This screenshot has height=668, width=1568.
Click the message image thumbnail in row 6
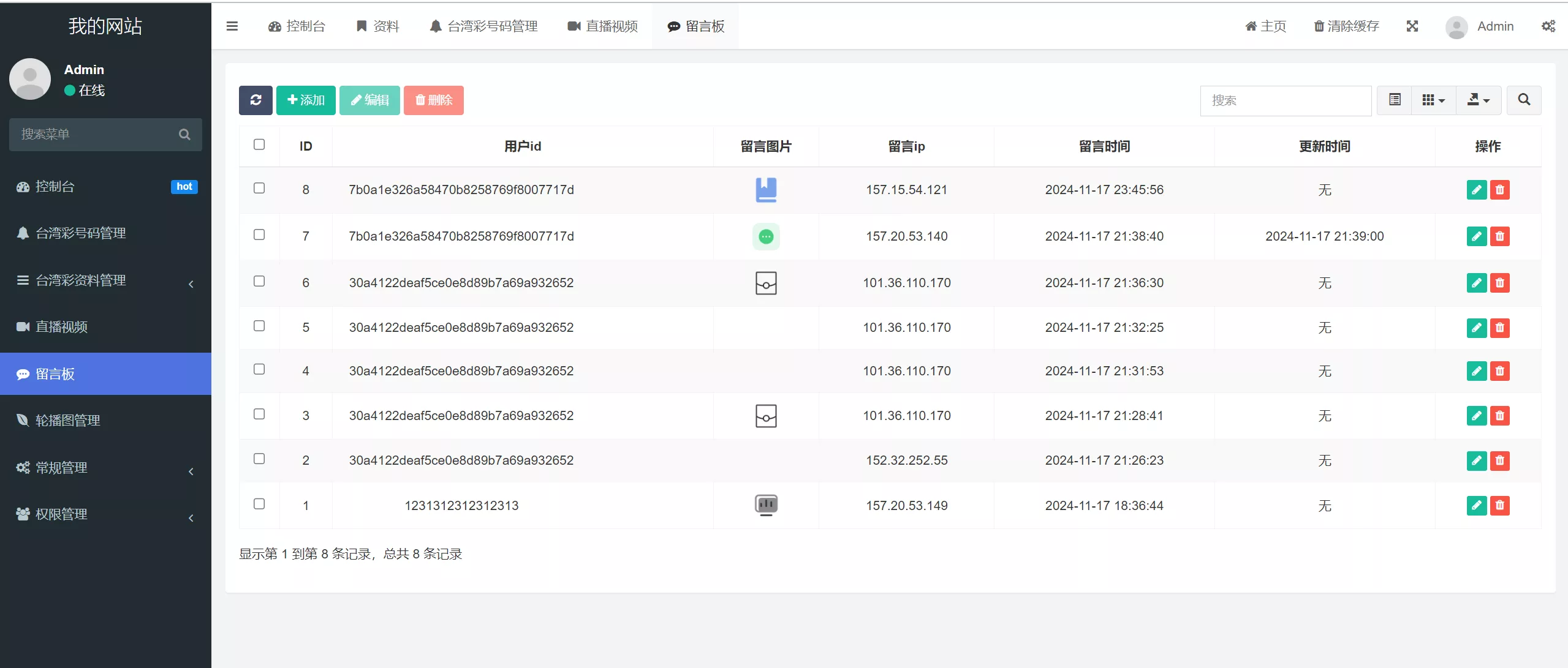[766, 283]
